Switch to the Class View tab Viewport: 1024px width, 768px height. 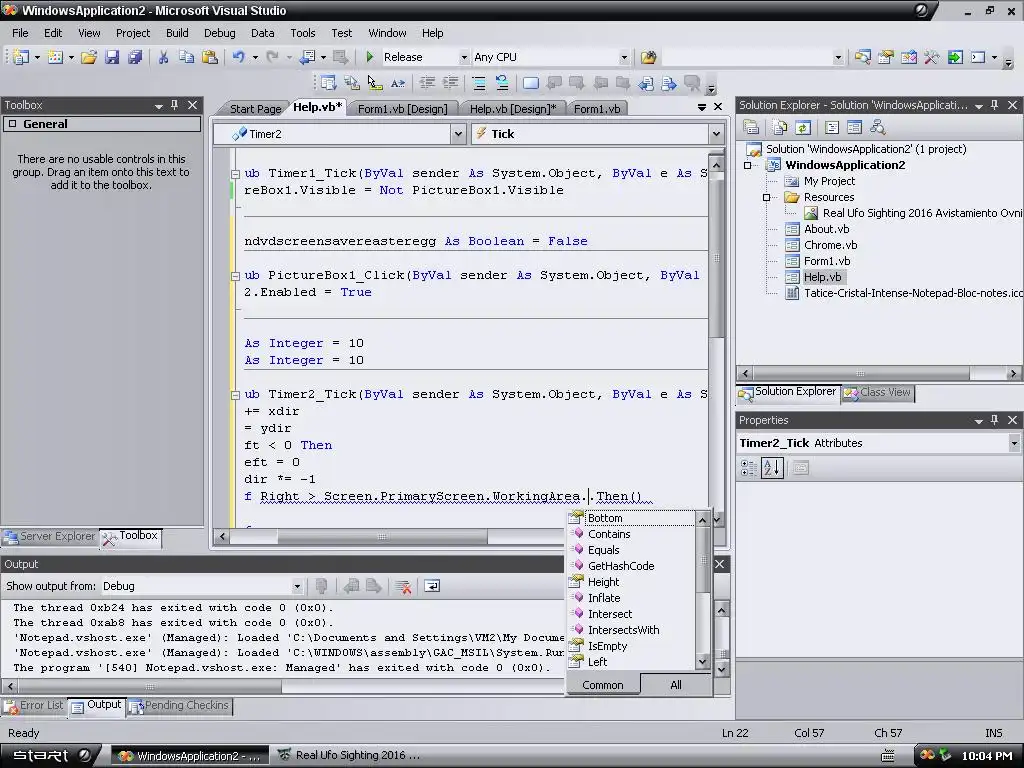click(x=878, y=392)
